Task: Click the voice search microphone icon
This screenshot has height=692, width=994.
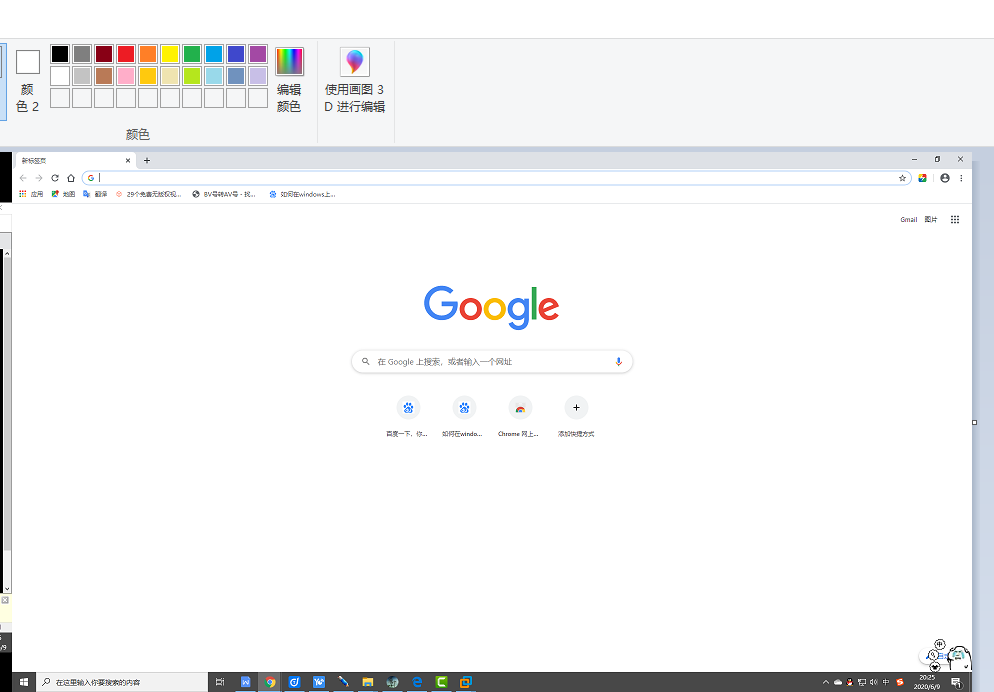Action: 618,361
